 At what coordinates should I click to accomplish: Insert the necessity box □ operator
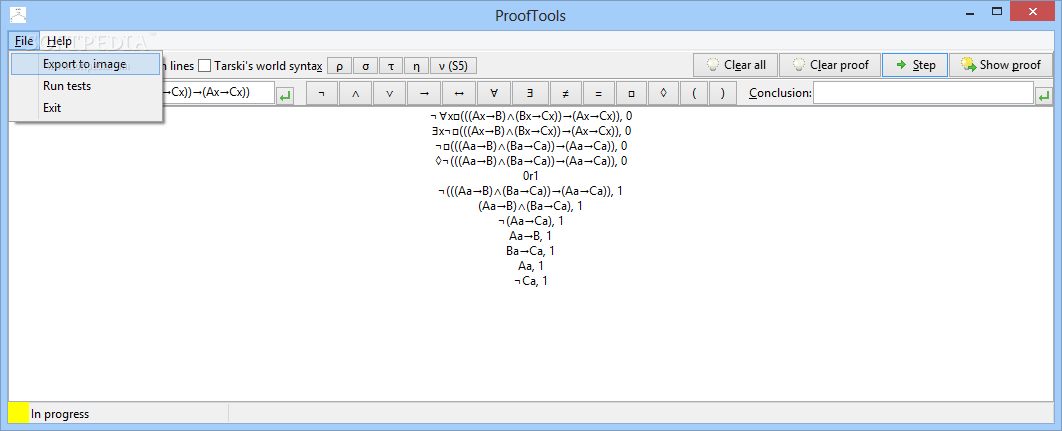click(x=631, y=94)
